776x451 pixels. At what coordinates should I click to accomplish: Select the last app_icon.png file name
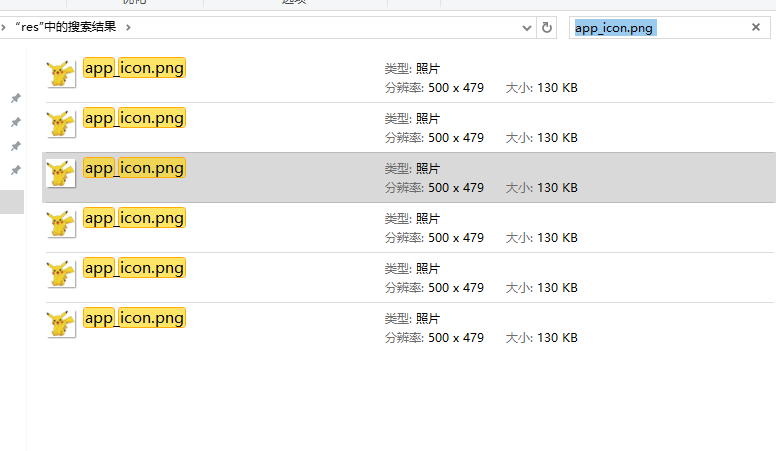[x=134, y=318]
